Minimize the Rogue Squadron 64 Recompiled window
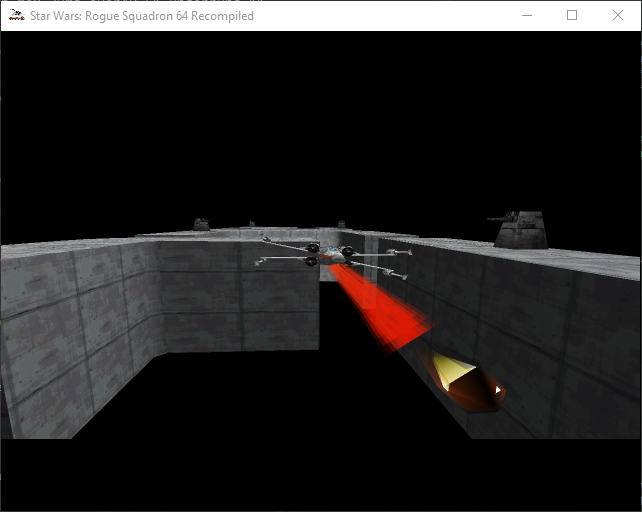Image resolution: width=642 pixels, height=512 pixels. [x=527, y=16]
